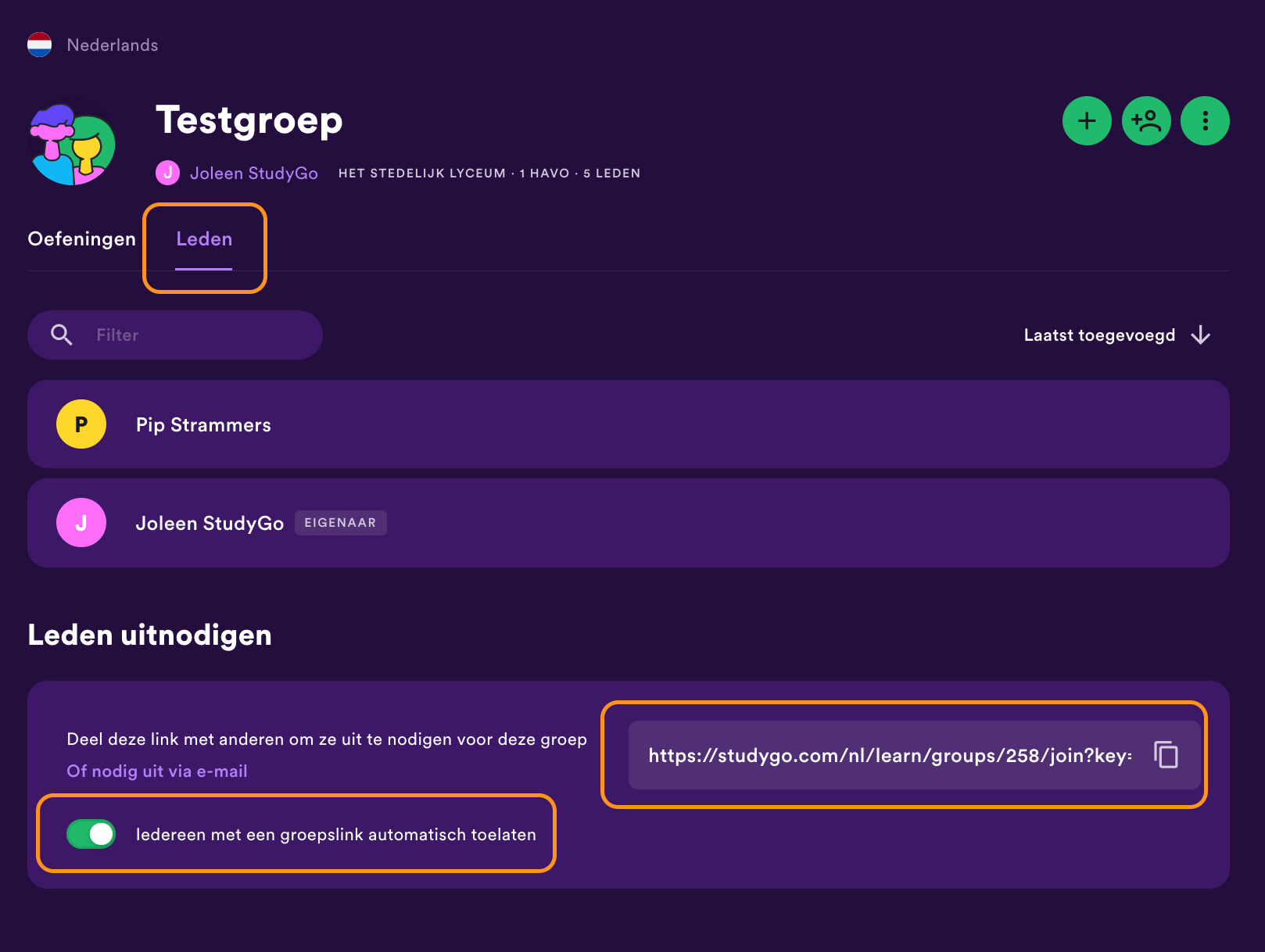Toggle automatic group link admission off
This screenshot has height=952, width=1265.
[x=91, y=834]
